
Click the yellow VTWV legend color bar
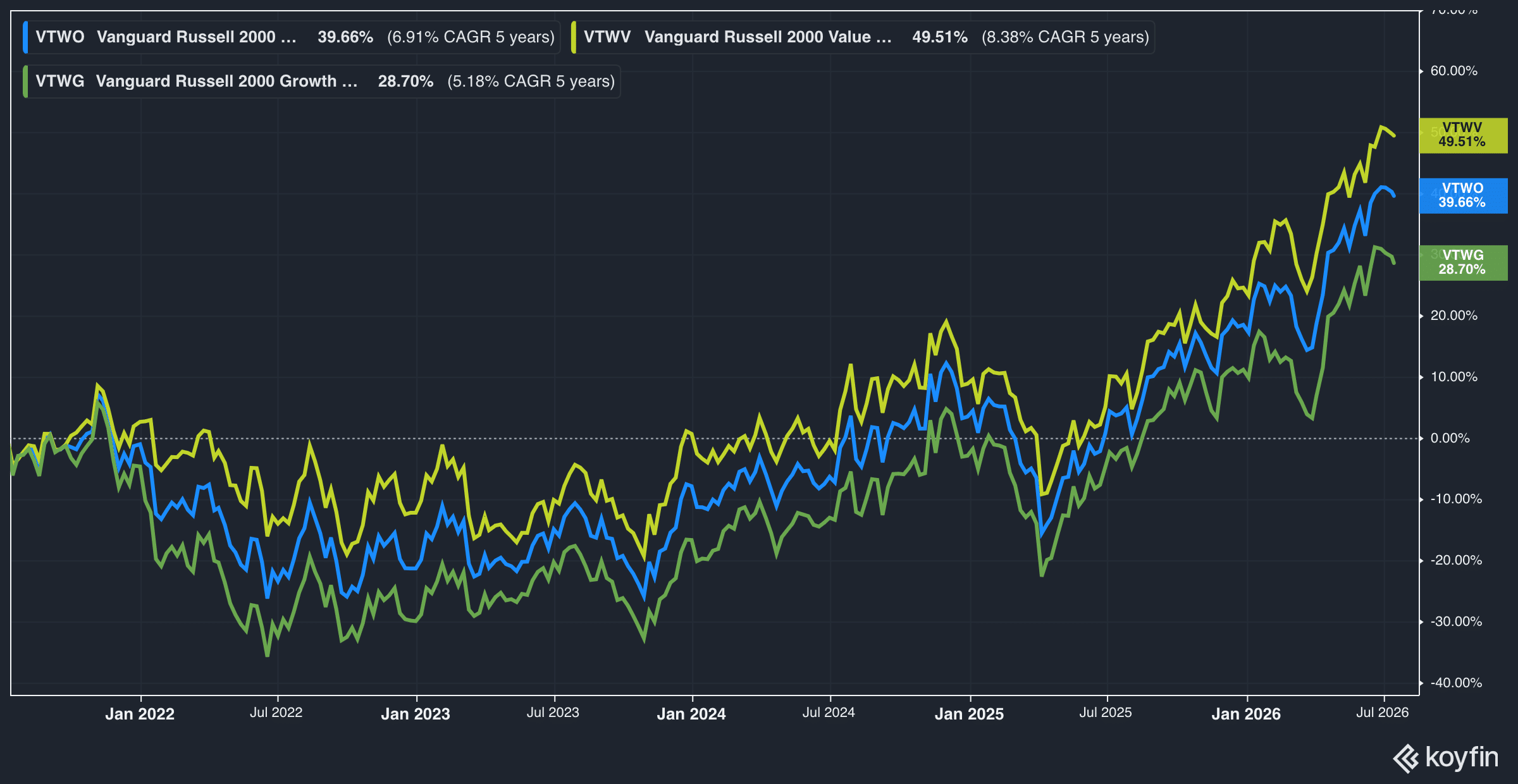pyautogui.click(x=574, y=37)
